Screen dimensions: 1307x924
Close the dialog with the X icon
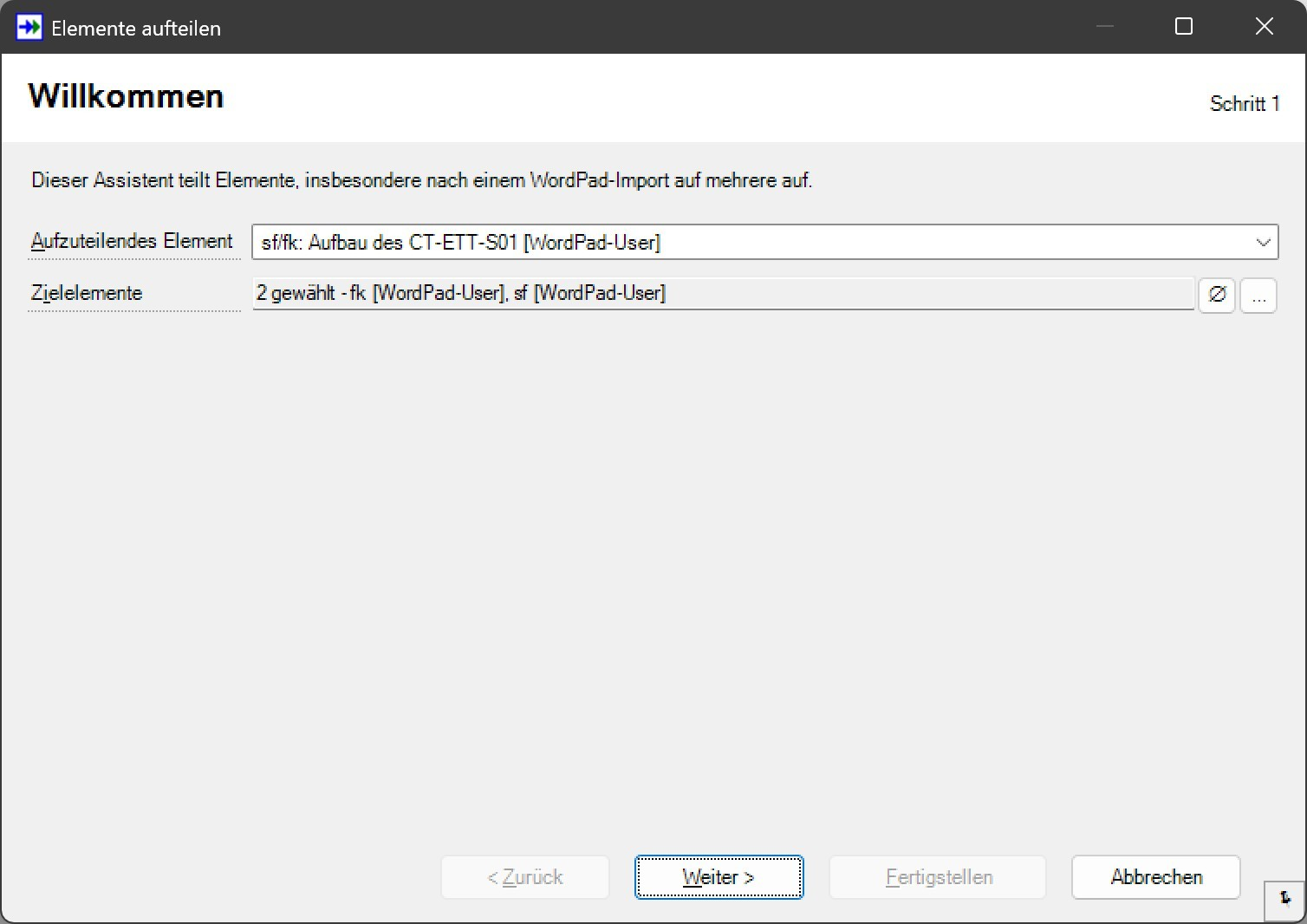point(1264,27)
